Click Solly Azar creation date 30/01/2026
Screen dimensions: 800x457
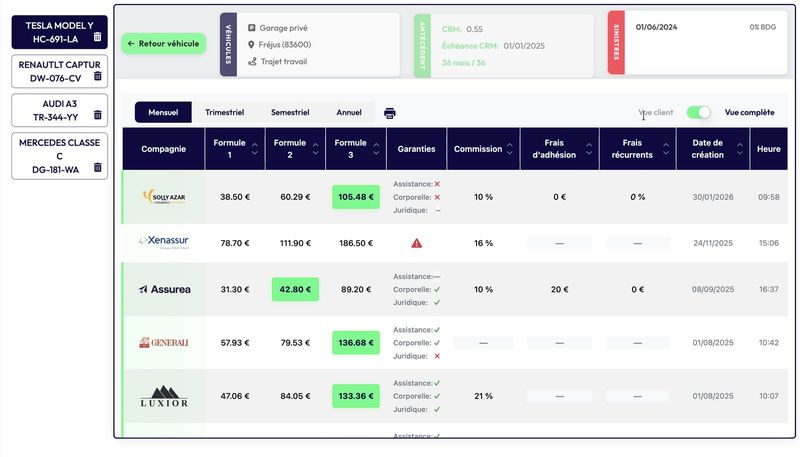click(x=713, y=197)
